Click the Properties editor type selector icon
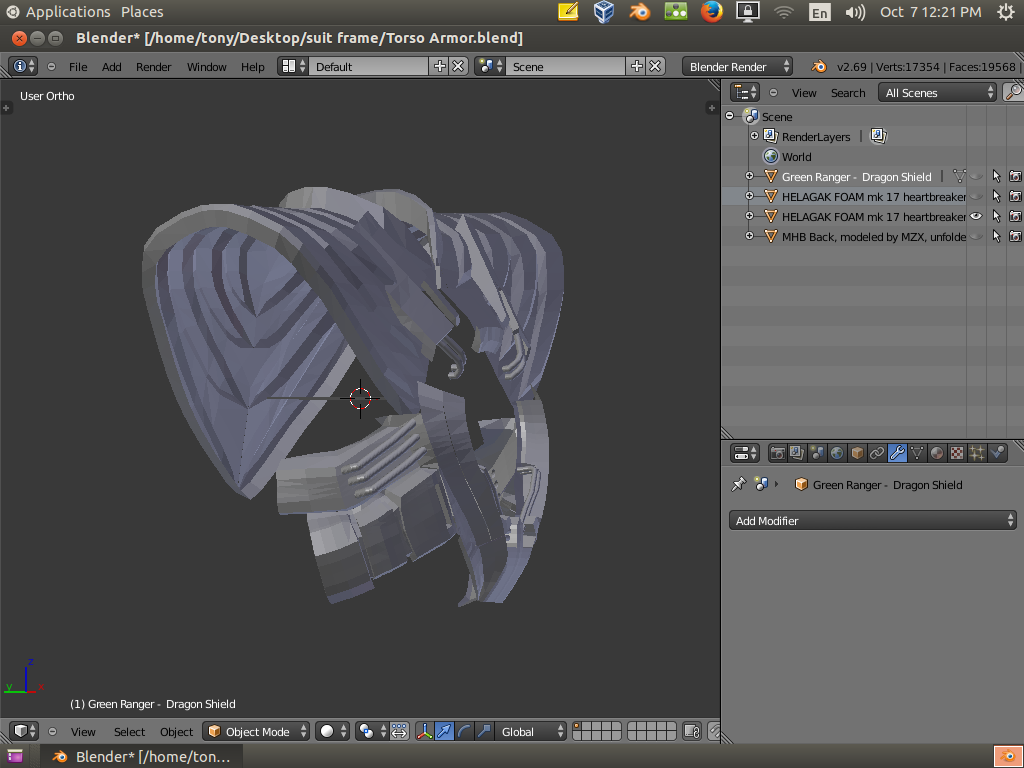 (x=744, y=453)
